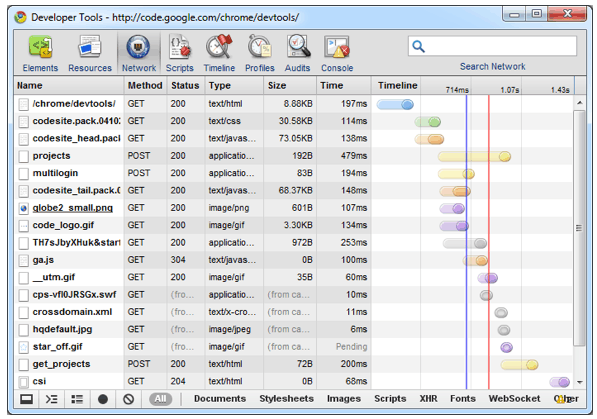Screen dimensions: 597x419
Task: Toggle the record network log button
Action: (103, 399)
